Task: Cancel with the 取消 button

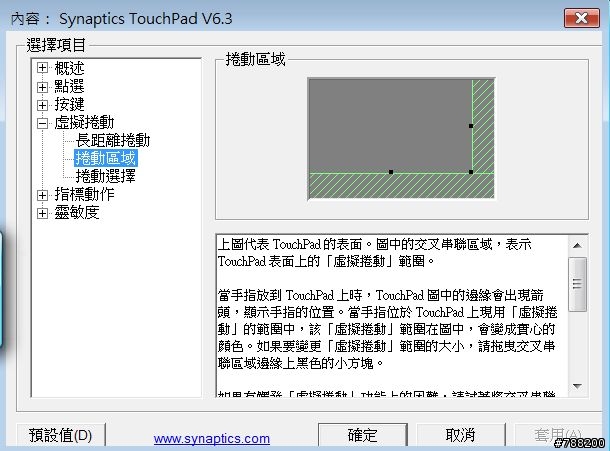Action: (x=461, y=435)
